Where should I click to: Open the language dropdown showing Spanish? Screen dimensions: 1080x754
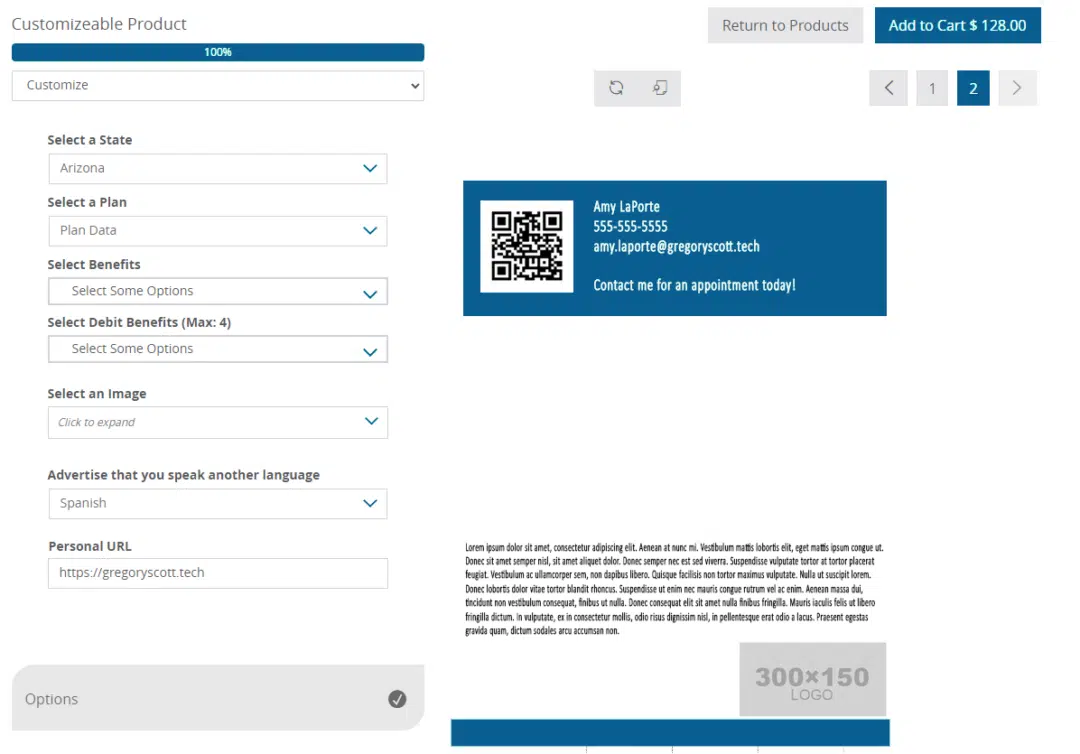click(217, 503)
